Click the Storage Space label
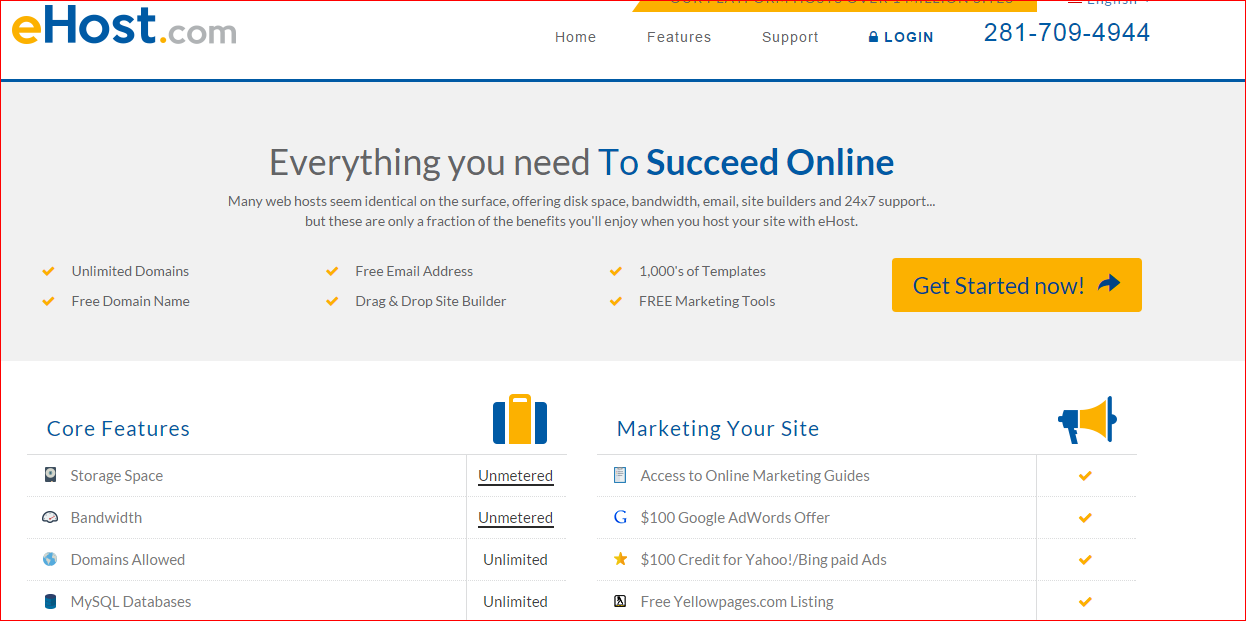The width and height of the screenshot is (1246, 621). tap(116, 476)
